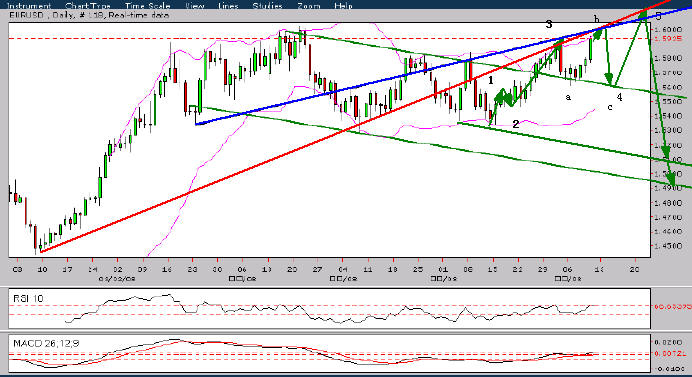Open the View menu
The image size is (692, 377).
coord(195,6)
